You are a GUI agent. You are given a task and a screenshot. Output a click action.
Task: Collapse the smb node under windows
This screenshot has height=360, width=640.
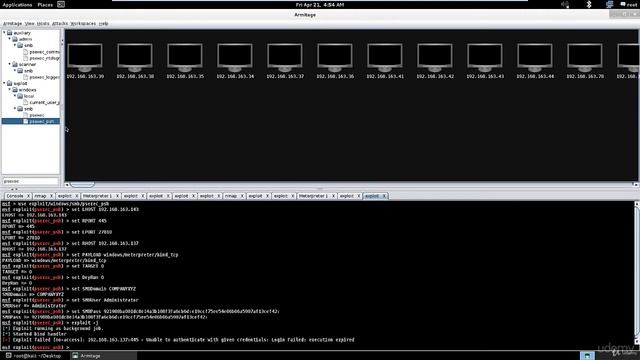click(x=15, y=109)
